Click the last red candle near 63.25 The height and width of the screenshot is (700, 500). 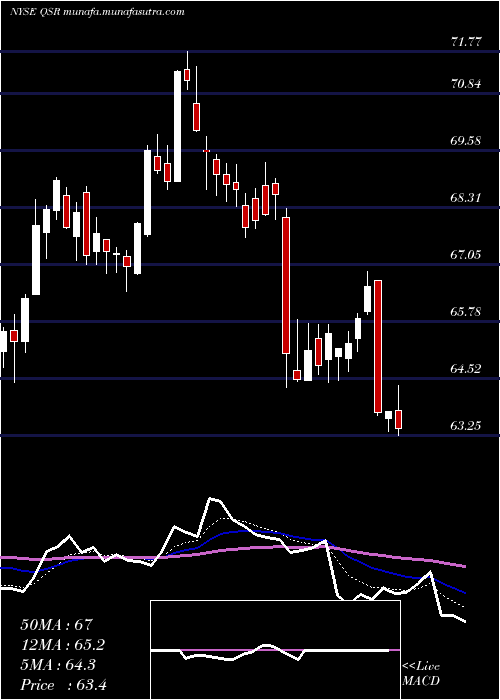coord(398,419)
